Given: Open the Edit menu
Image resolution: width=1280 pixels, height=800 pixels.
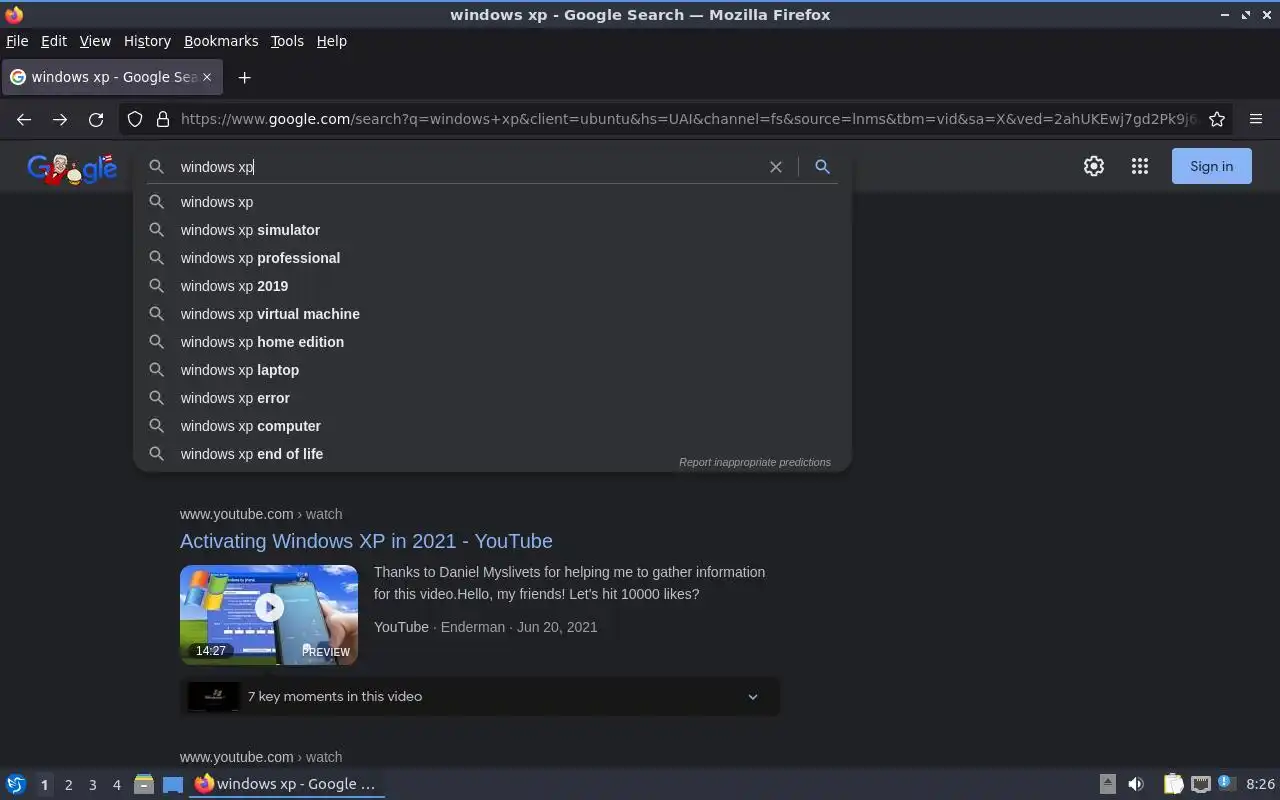Looking at the screenshot, I should coord(54,41).
